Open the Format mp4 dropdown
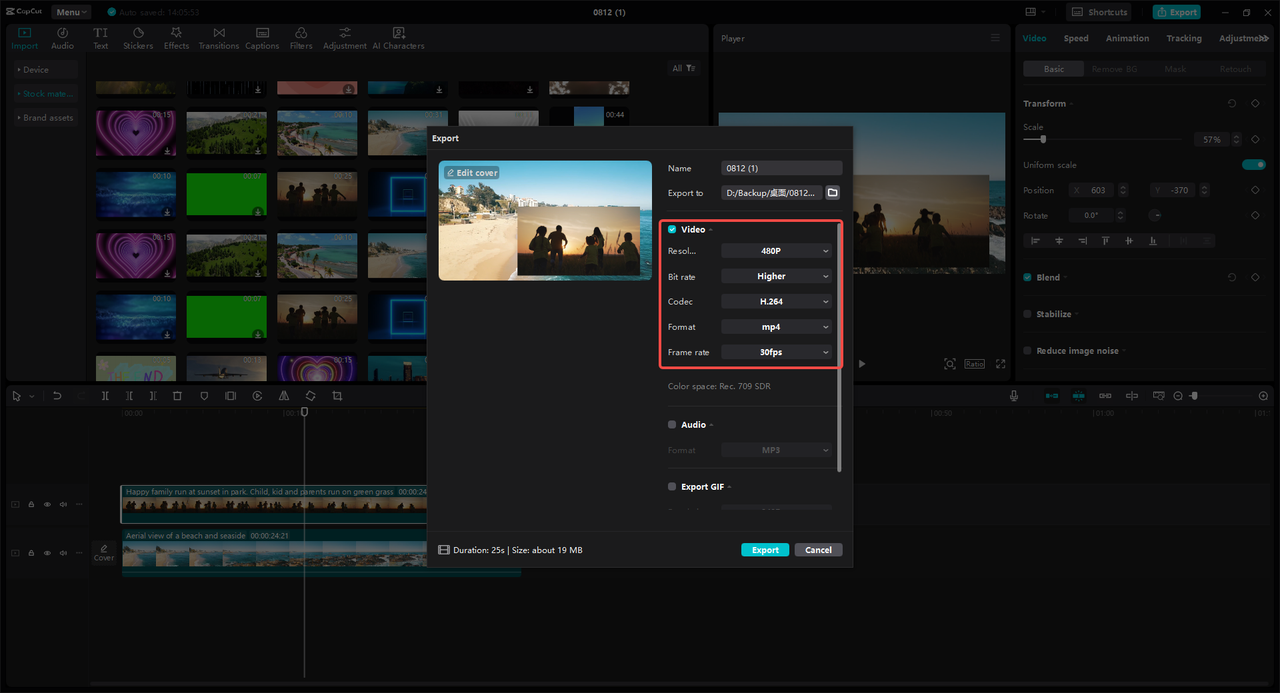This screenshot has height=693, width=1280. coord(777,327)
